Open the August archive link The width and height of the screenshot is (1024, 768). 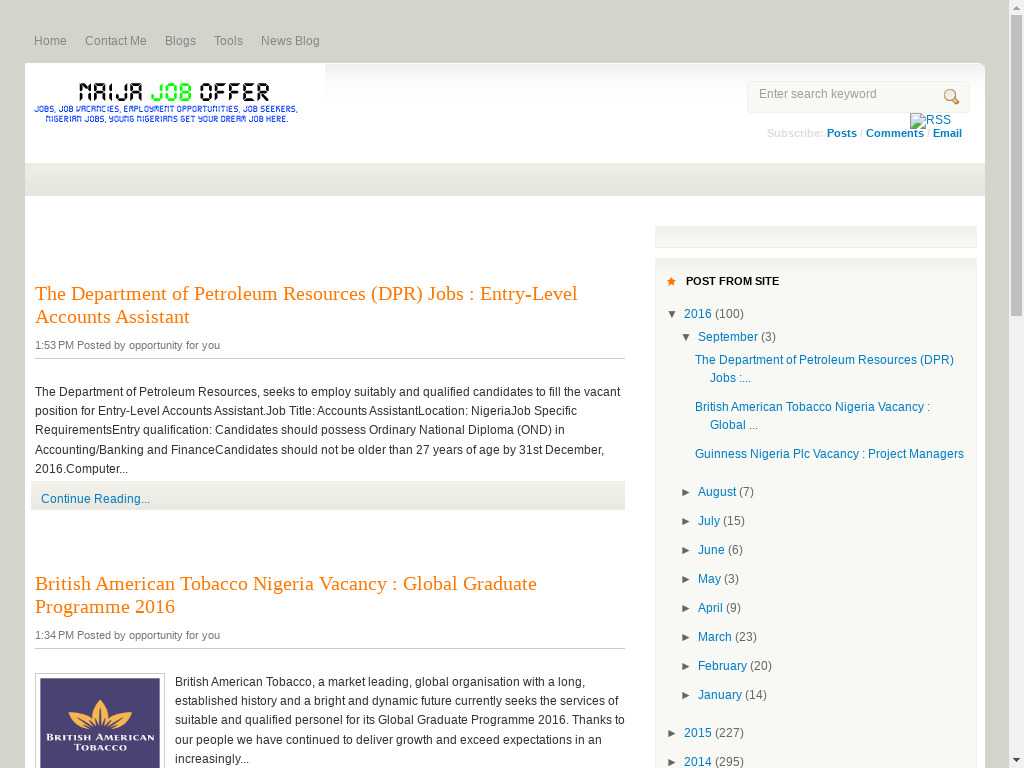point(716,492)
